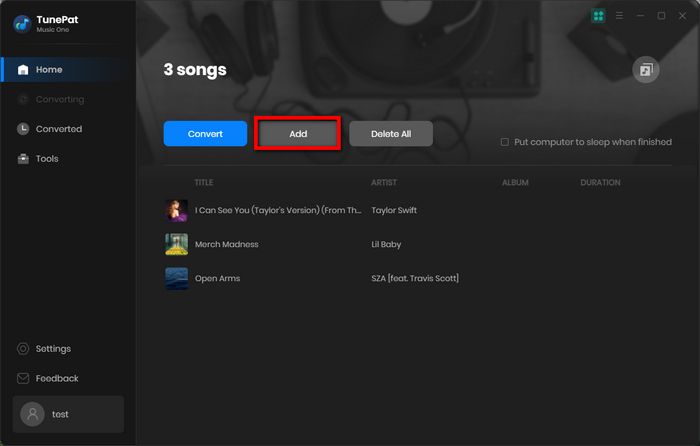Start conversion with the Convert button
This screenshot has height=446, width=700.
[205, 133]
